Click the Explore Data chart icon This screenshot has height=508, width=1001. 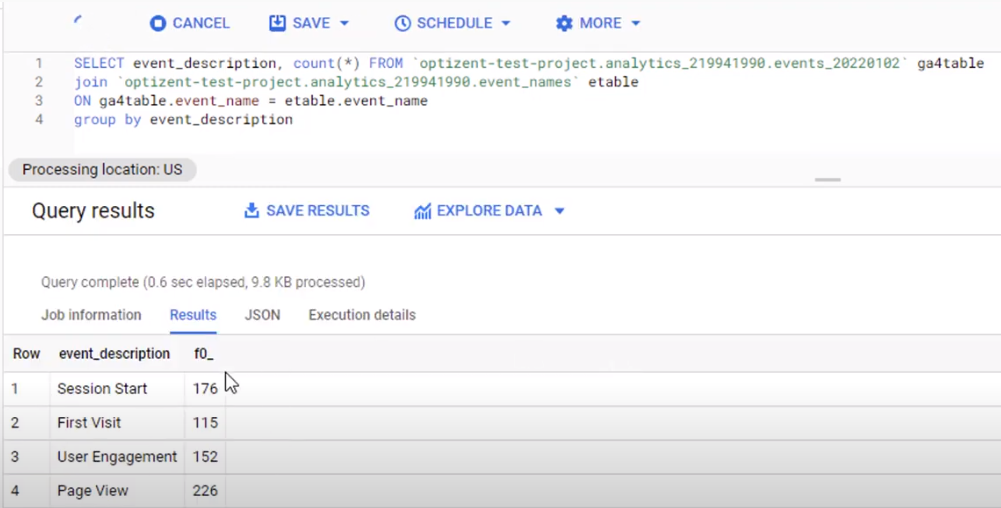tap(422, 211)
